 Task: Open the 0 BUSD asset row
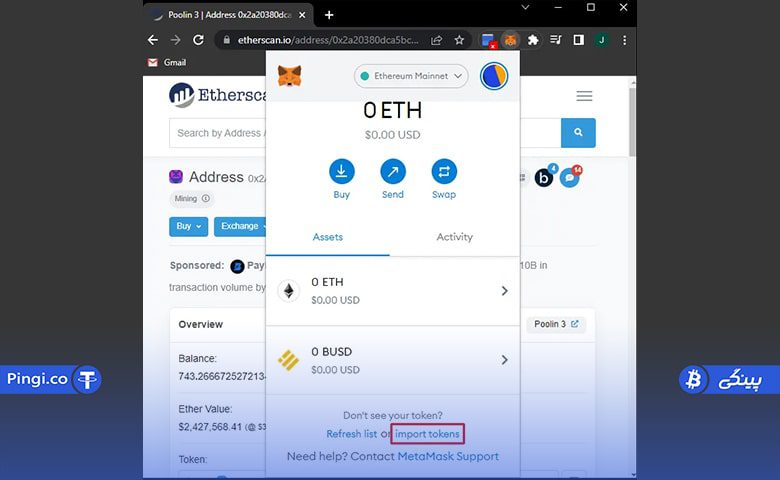[x=393, y=360]
